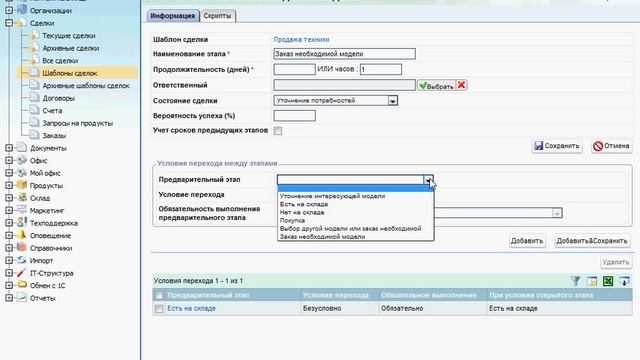Click the Наименование этапа input field
Image resolution: width=640 pixels, height=360 pixels.
click(x=344, y=54)
